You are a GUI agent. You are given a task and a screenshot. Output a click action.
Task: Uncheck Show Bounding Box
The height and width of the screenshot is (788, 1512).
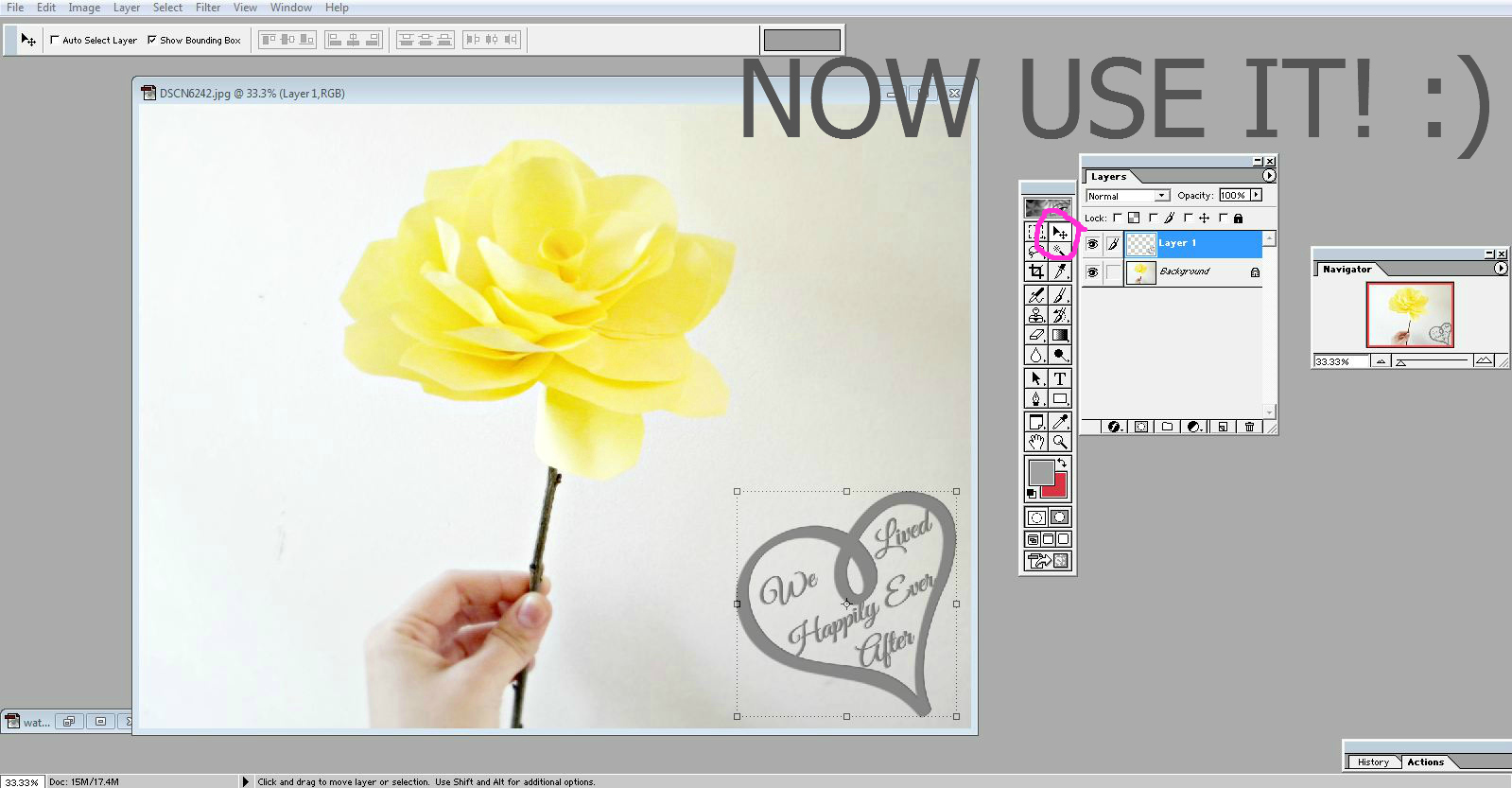(x=151, y=40)
